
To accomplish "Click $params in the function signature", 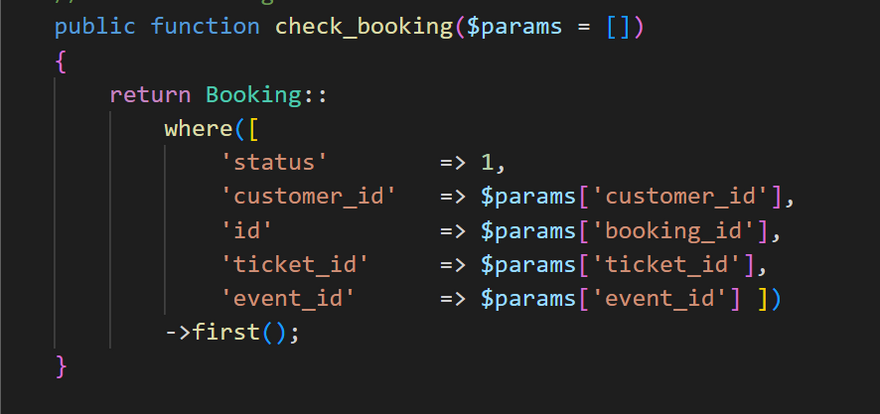I will coord(519,26).
